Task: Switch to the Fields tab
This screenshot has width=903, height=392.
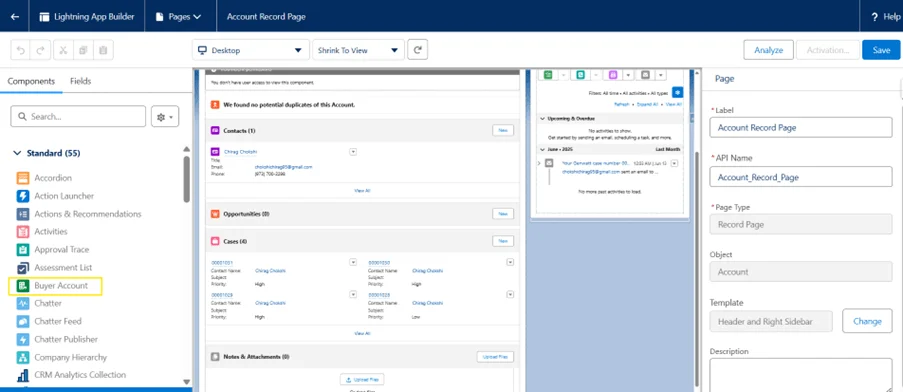Action: tap(81, 81)
